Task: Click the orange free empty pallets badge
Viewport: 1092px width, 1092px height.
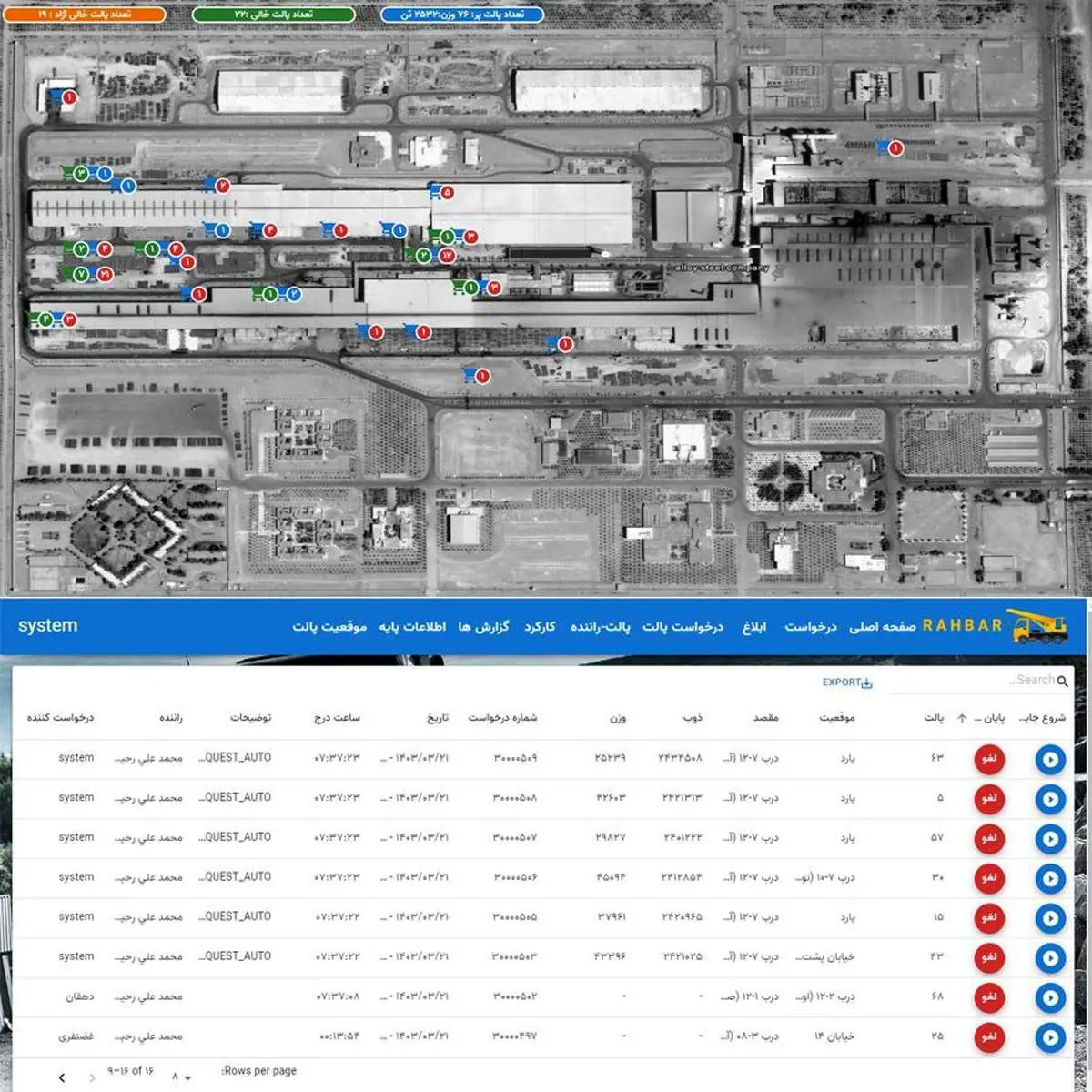Action: point(86,15)
